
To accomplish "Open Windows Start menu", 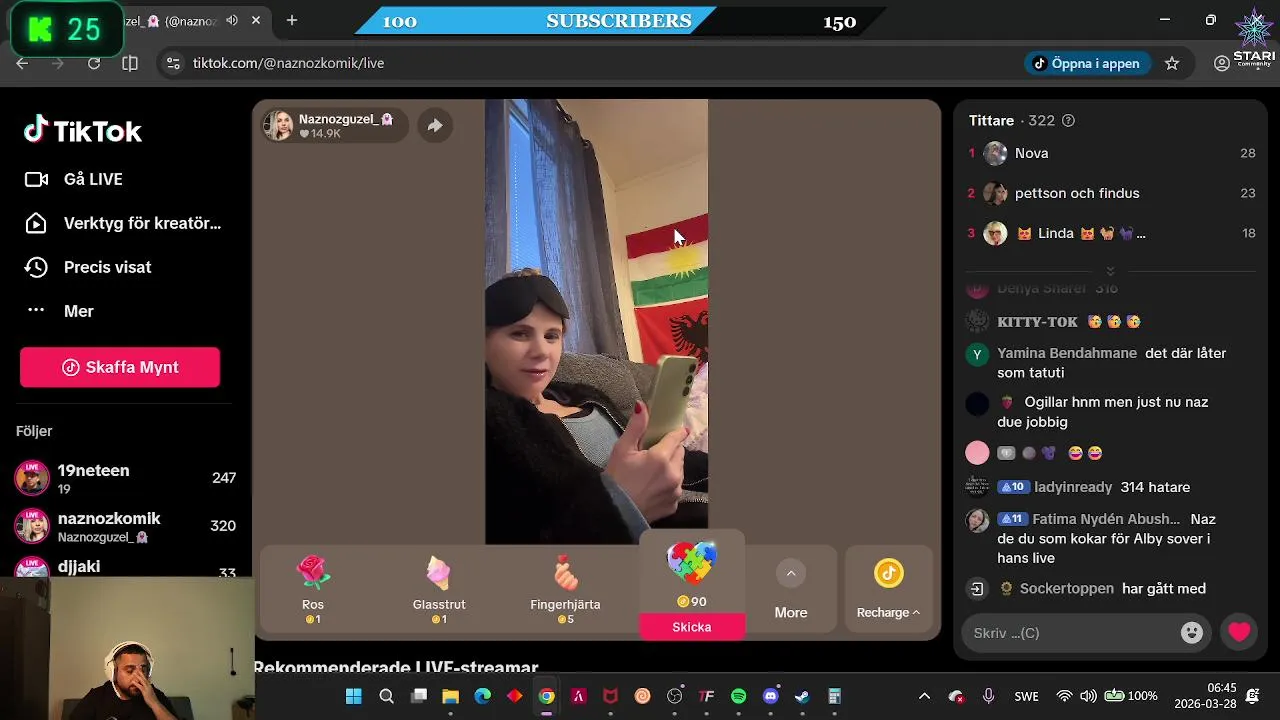I will [x=354, y=696].
